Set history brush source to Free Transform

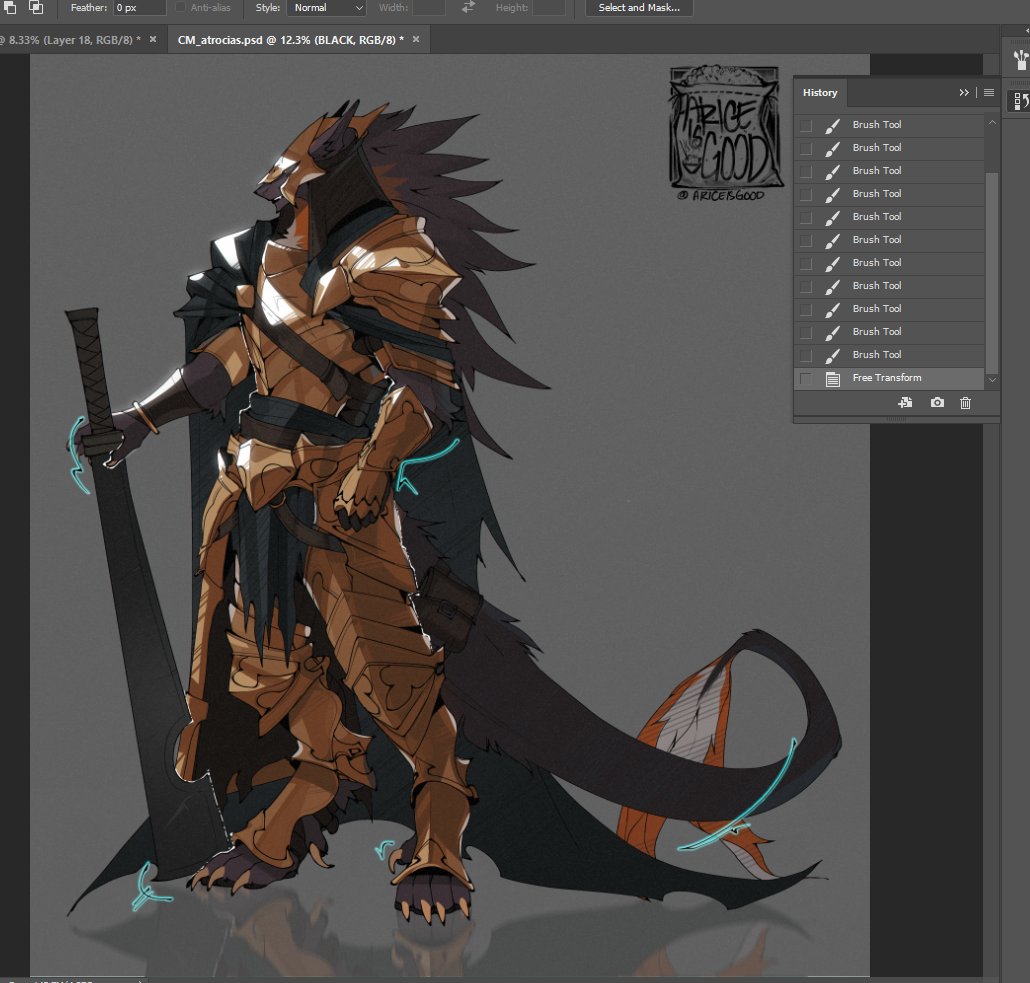coord(805,378)
